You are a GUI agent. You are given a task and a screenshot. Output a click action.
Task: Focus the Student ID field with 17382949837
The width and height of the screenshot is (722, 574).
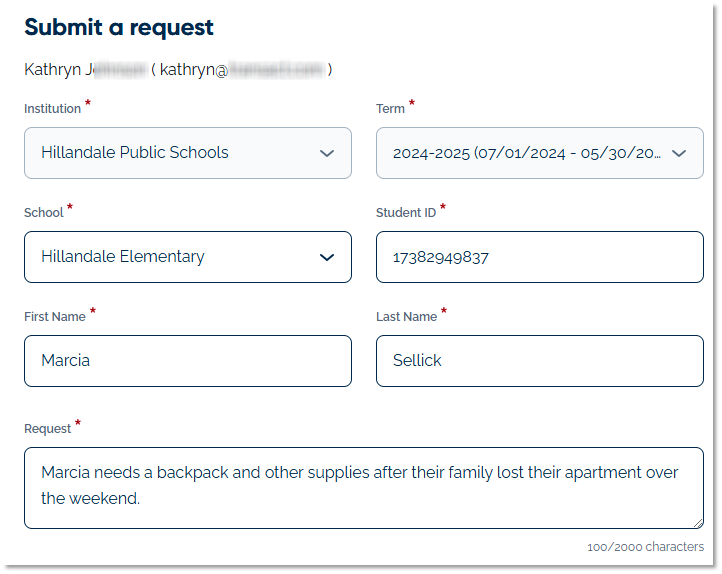click(539, 257)
